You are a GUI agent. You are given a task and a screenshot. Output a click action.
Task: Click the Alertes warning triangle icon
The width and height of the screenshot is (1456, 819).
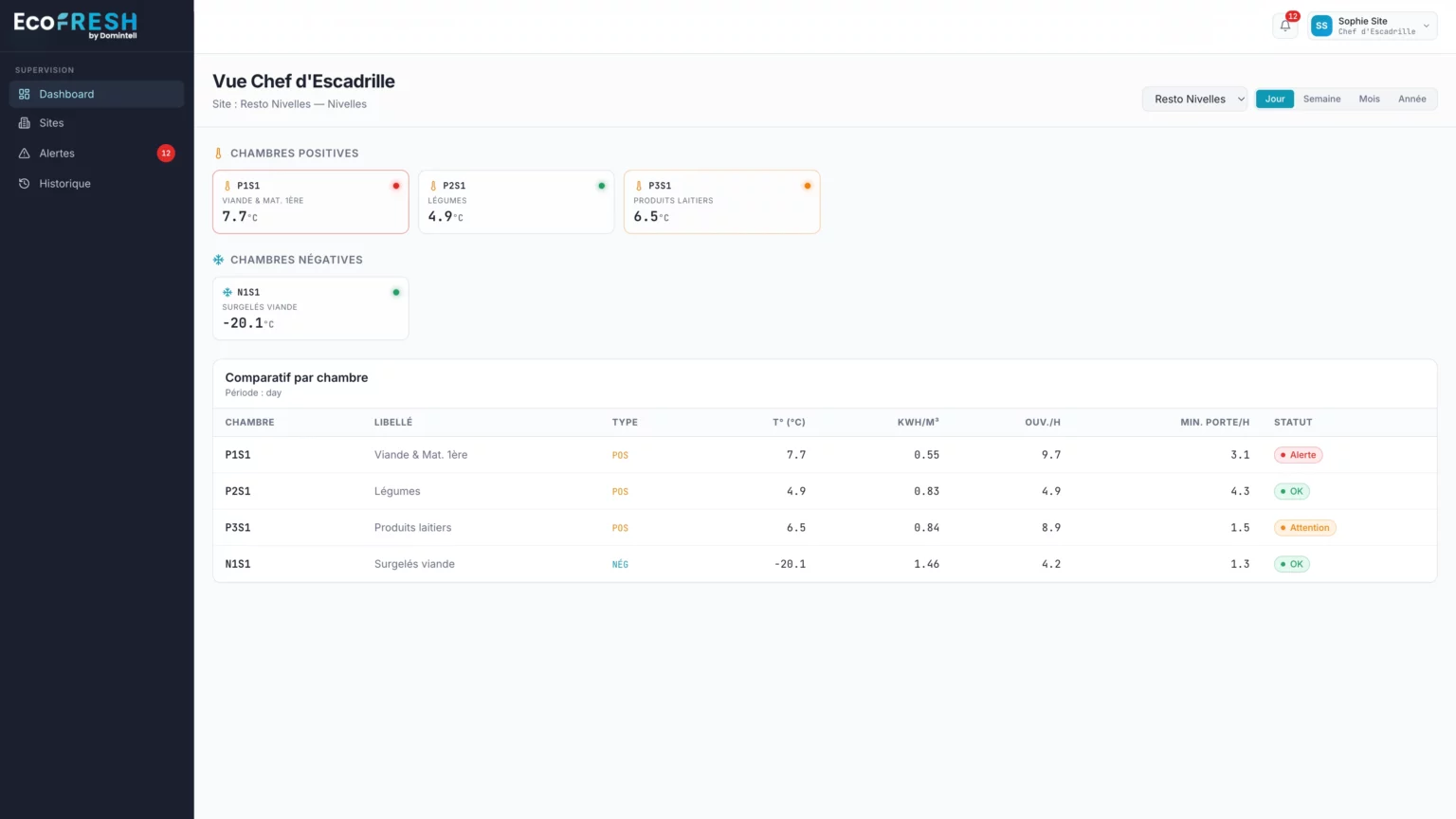[x=25, y=154]
